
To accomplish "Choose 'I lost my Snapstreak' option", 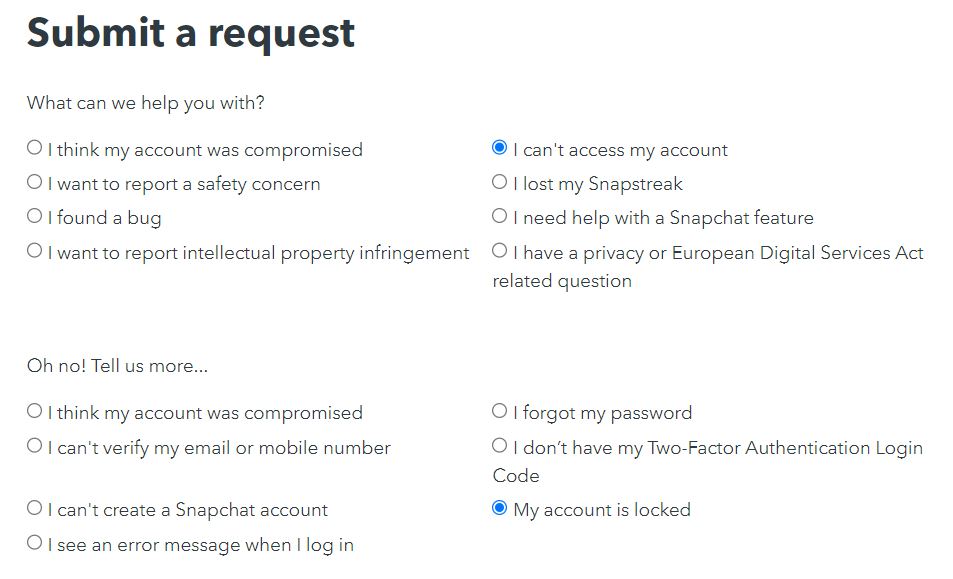I will pyautogui.click(x=500, y=183).
